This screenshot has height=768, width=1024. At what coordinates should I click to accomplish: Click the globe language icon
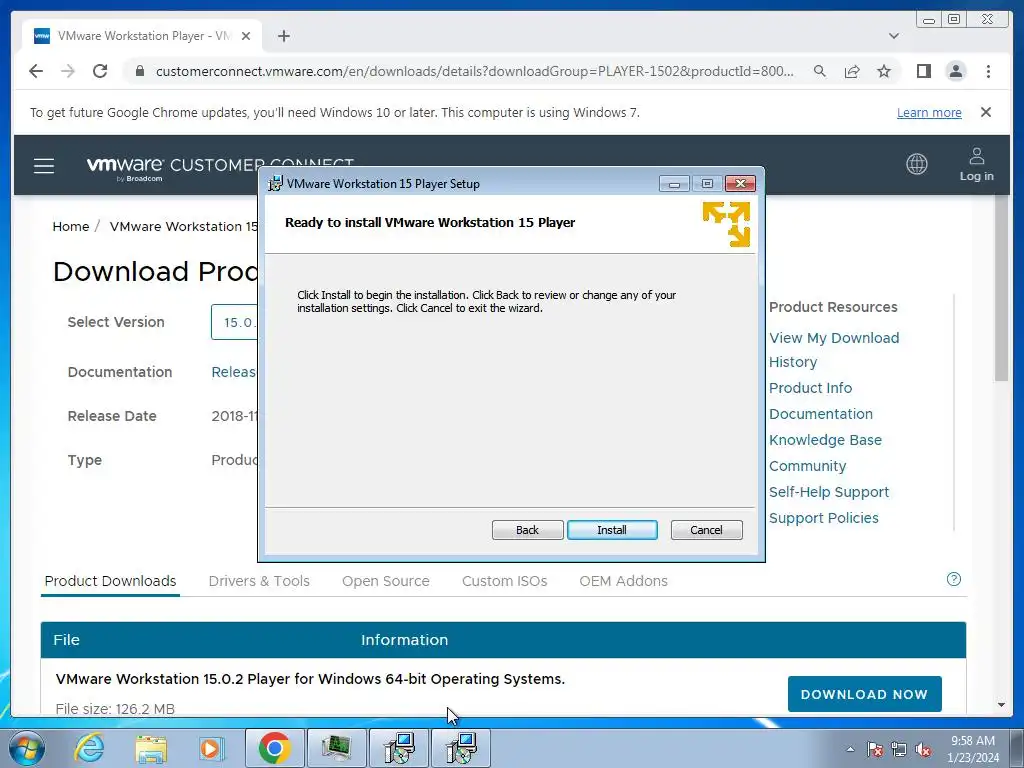[x=916, y=164]
